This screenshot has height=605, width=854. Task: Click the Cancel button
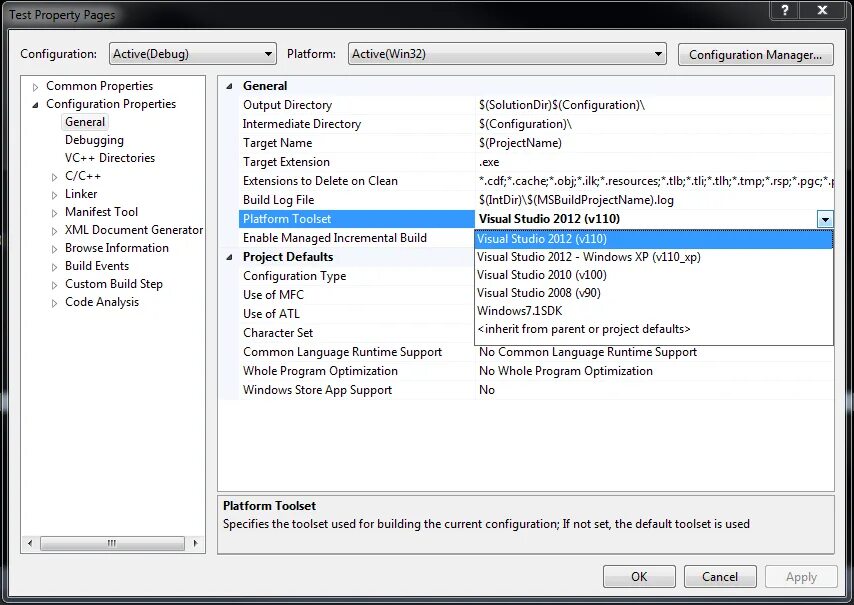tap(720, 577)
